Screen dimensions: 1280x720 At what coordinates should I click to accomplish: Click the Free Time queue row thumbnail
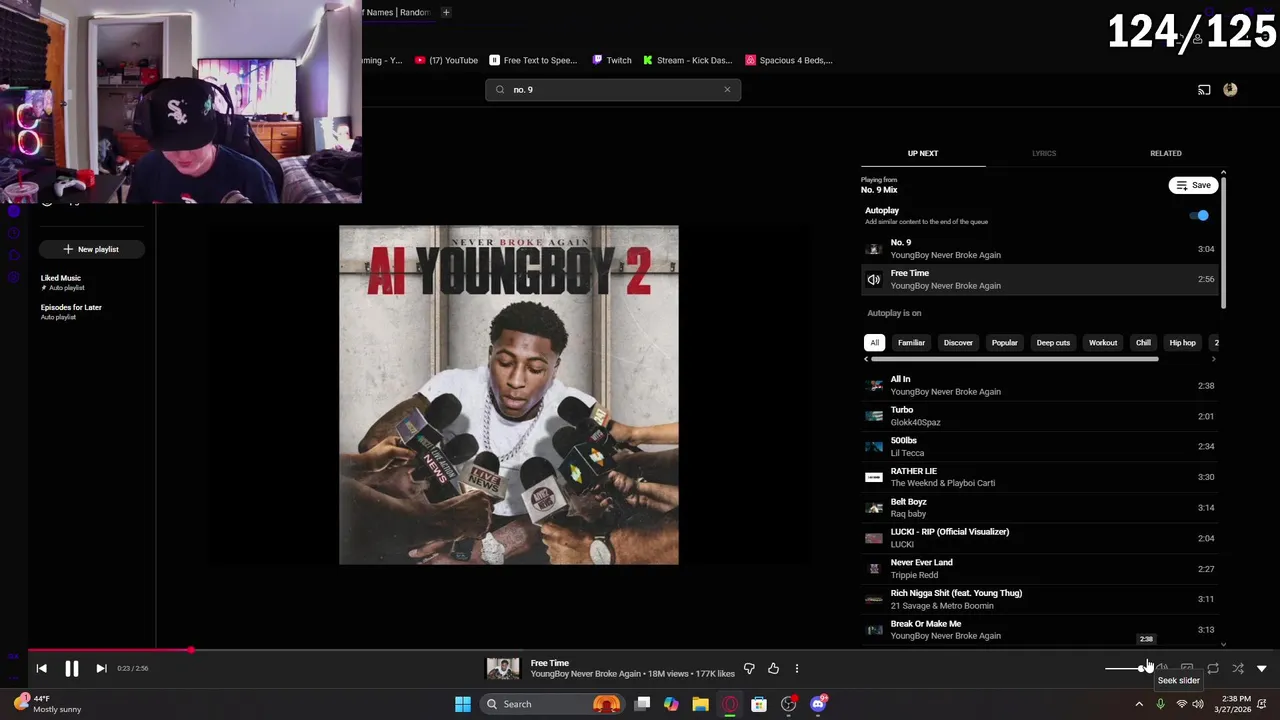874,280
